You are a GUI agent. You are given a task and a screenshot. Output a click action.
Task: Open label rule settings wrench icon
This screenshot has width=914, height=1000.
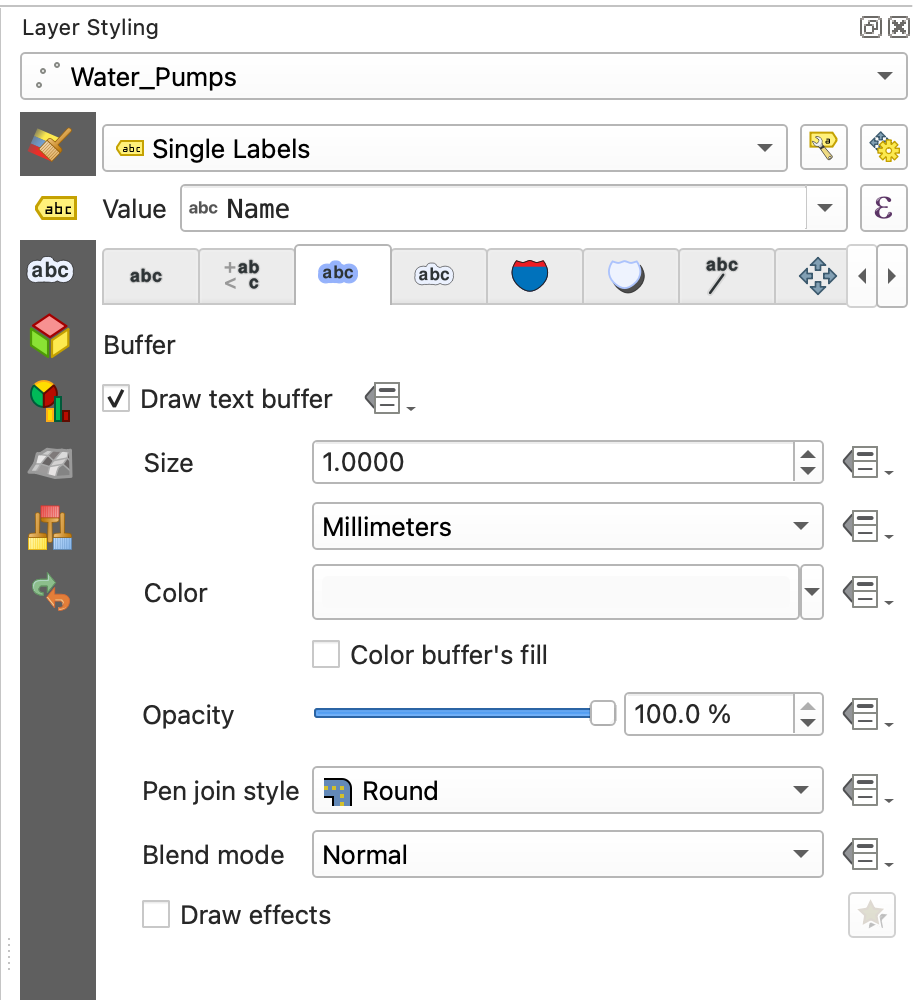824,148
